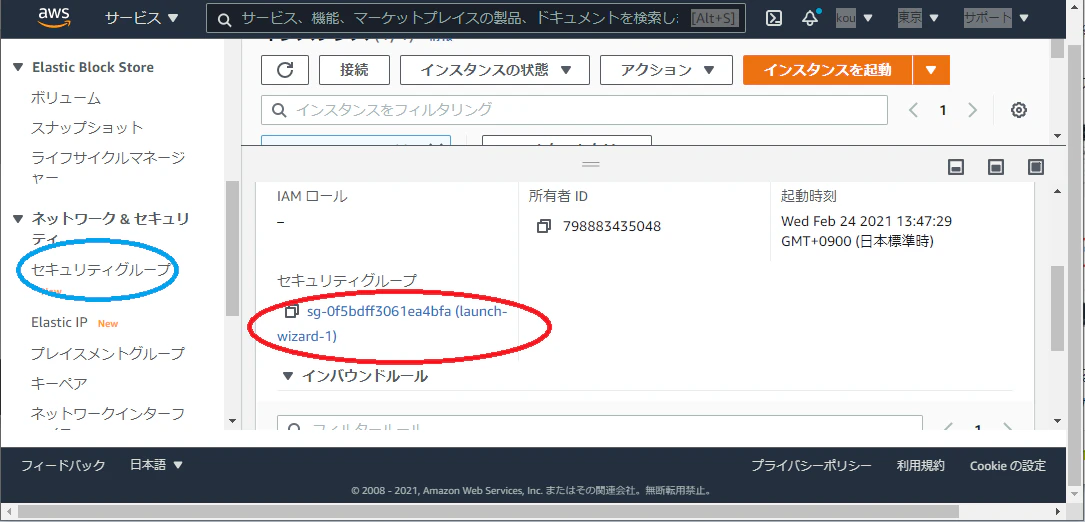Open instance table preferences gear
This screenshot has height=522, width=1085.
(x=1019, y=109)
